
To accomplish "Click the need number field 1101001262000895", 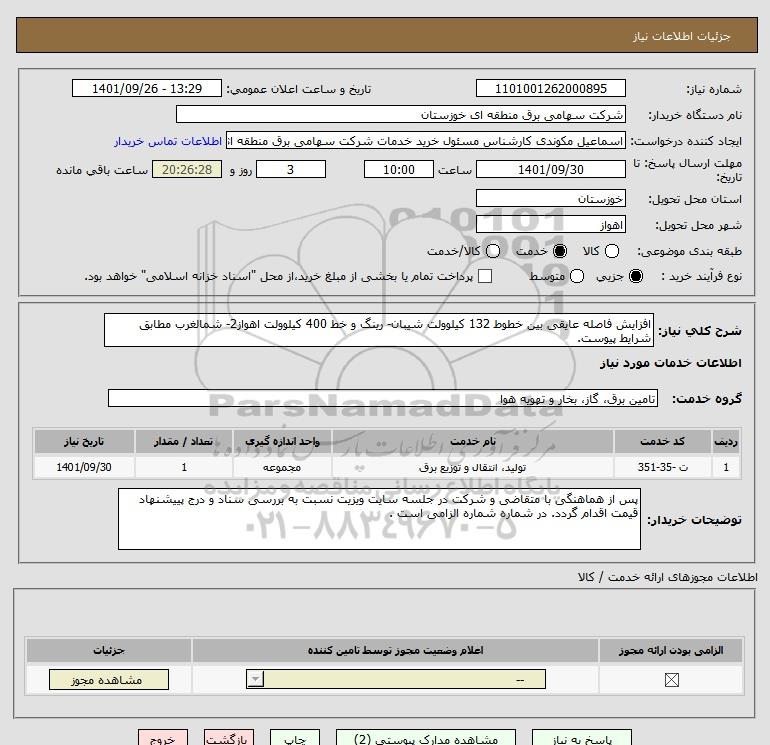I will (550, 88).
